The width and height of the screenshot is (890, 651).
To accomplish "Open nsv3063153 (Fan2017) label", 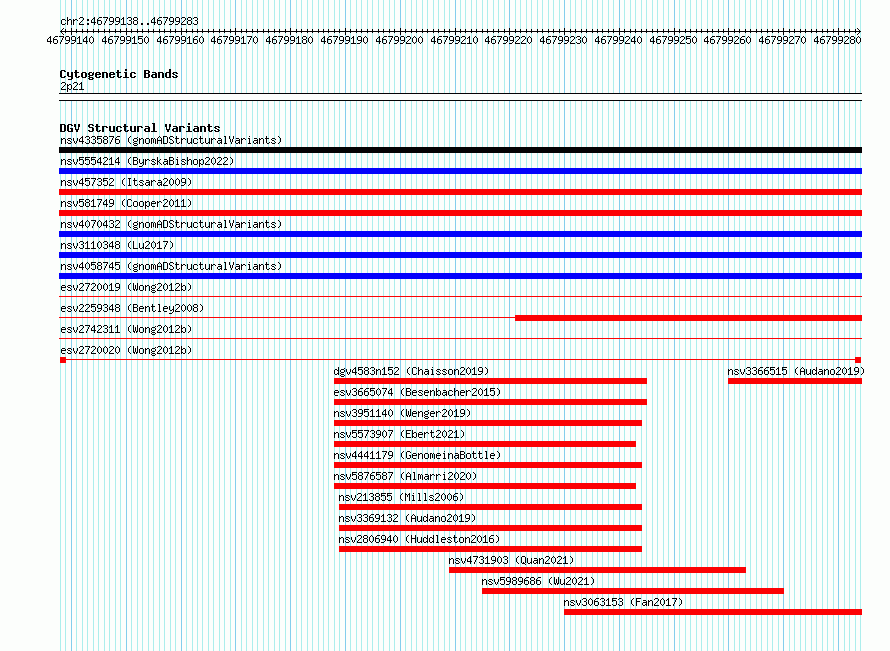I will [x=623, y=602].
